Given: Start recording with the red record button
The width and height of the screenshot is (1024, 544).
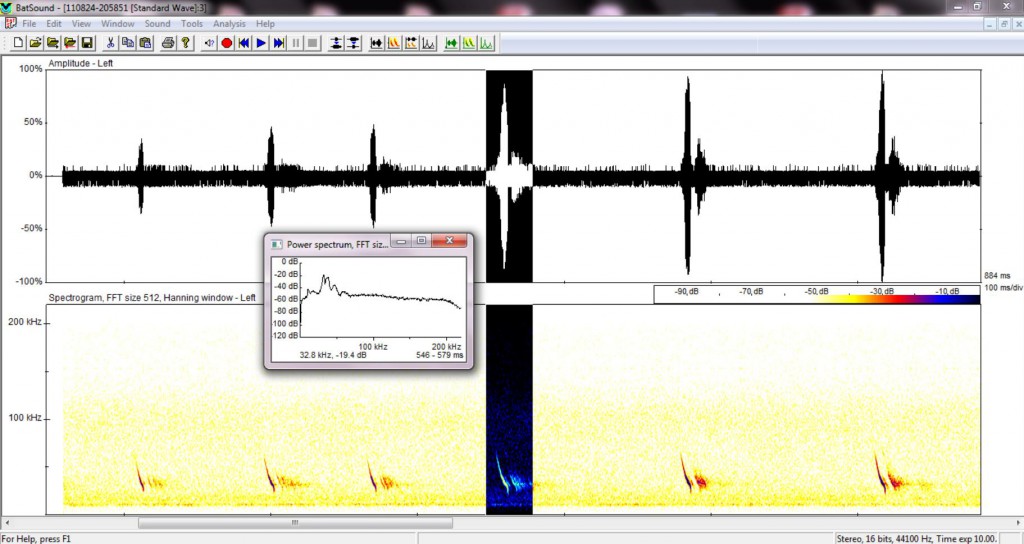Looking at the screenshot, I should click(227, 43).
